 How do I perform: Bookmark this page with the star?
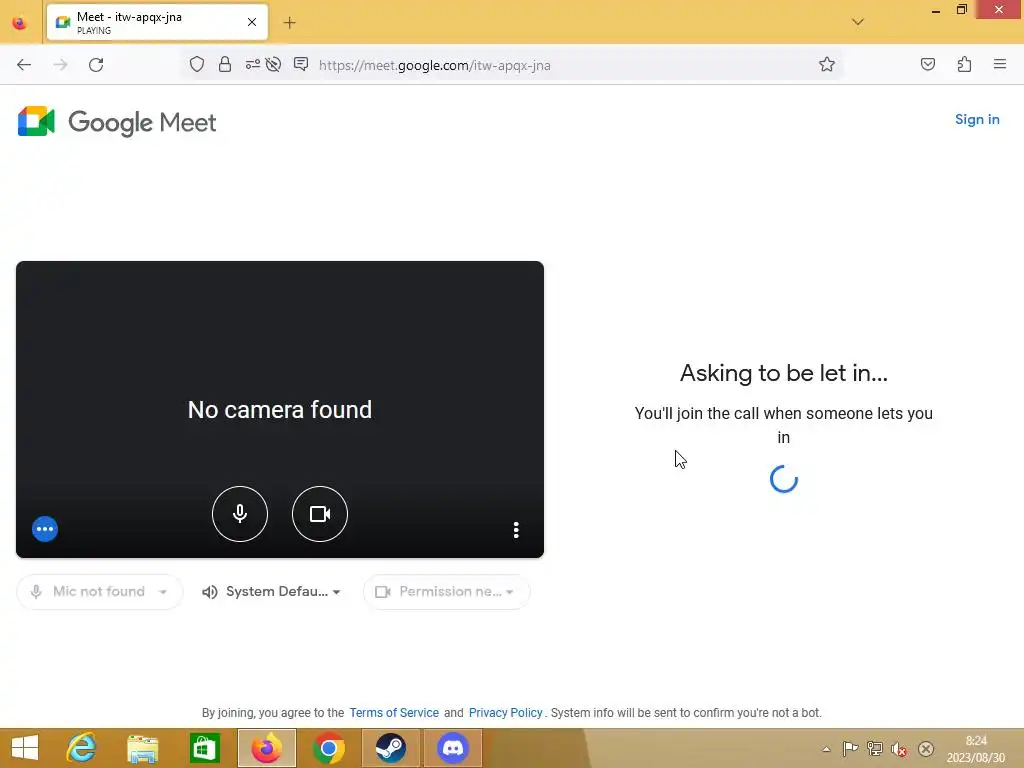(x=827, y=64)
